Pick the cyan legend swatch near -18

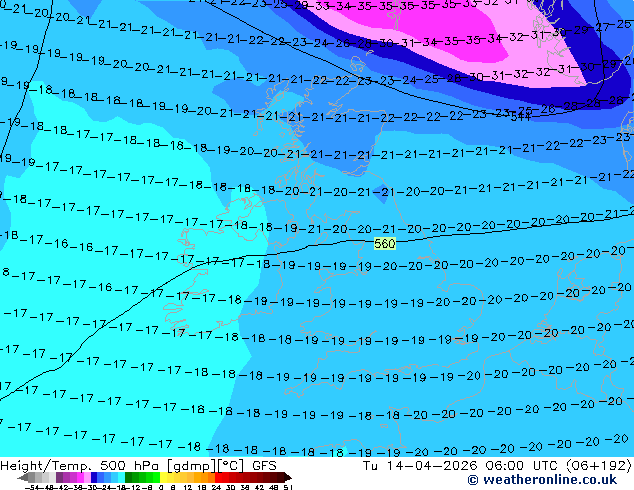(x=121, y=477)
